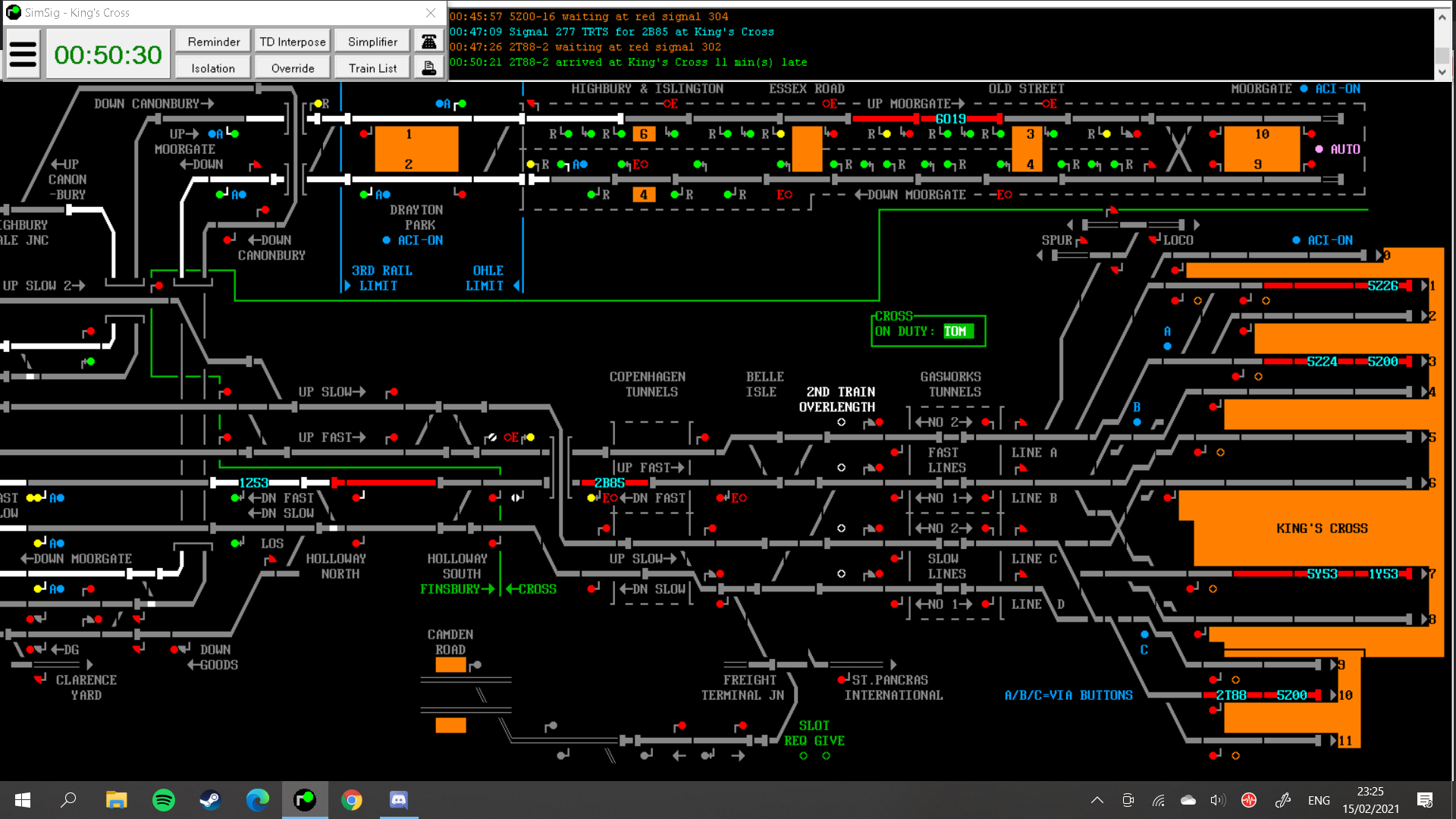Screen dimensions: 1456x819
Task: Click the Reminder button
Action: [x=214, y=42]
